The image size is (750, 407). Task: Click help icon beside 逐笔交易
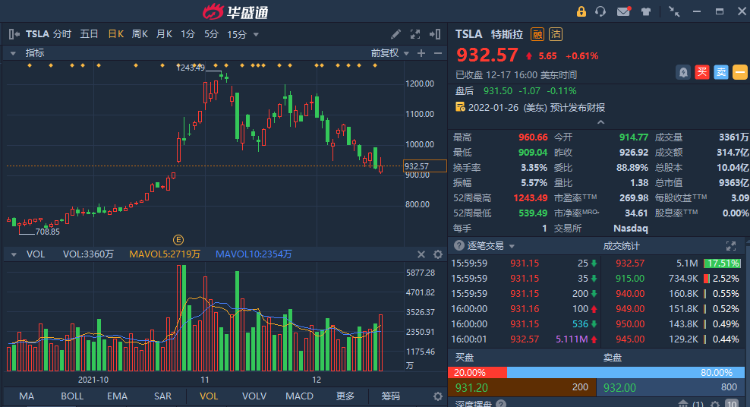459,246
